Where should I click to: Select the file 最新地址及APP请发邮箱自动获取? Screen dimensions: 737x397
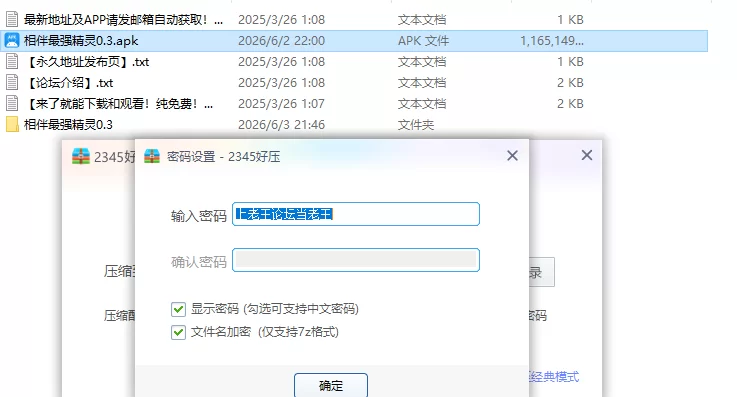(x=123, y=20)
